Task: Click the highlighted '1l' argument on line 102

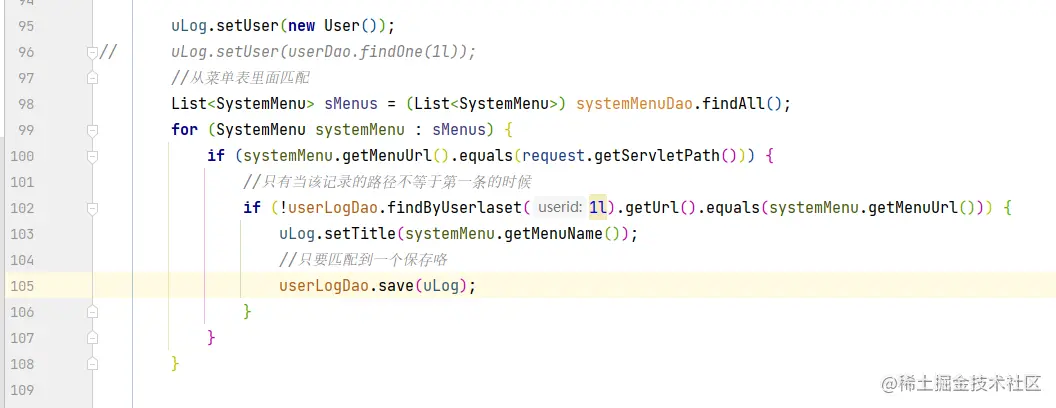Action: [598, 208]
